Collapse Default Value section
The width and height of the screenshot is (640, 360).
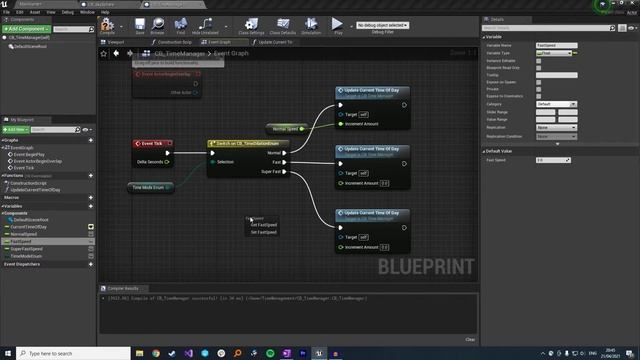point(484,151)
